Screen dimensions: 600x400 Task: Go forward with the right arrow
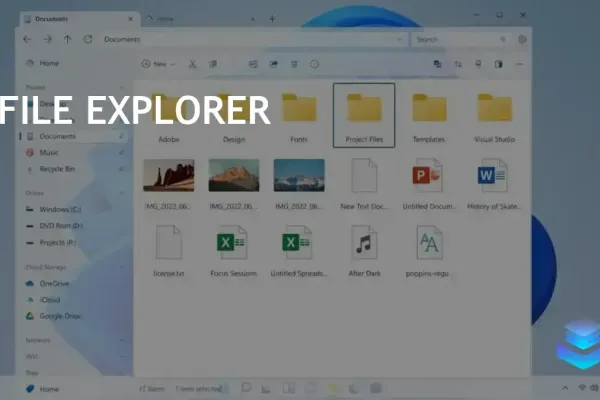tap(47, 39)
